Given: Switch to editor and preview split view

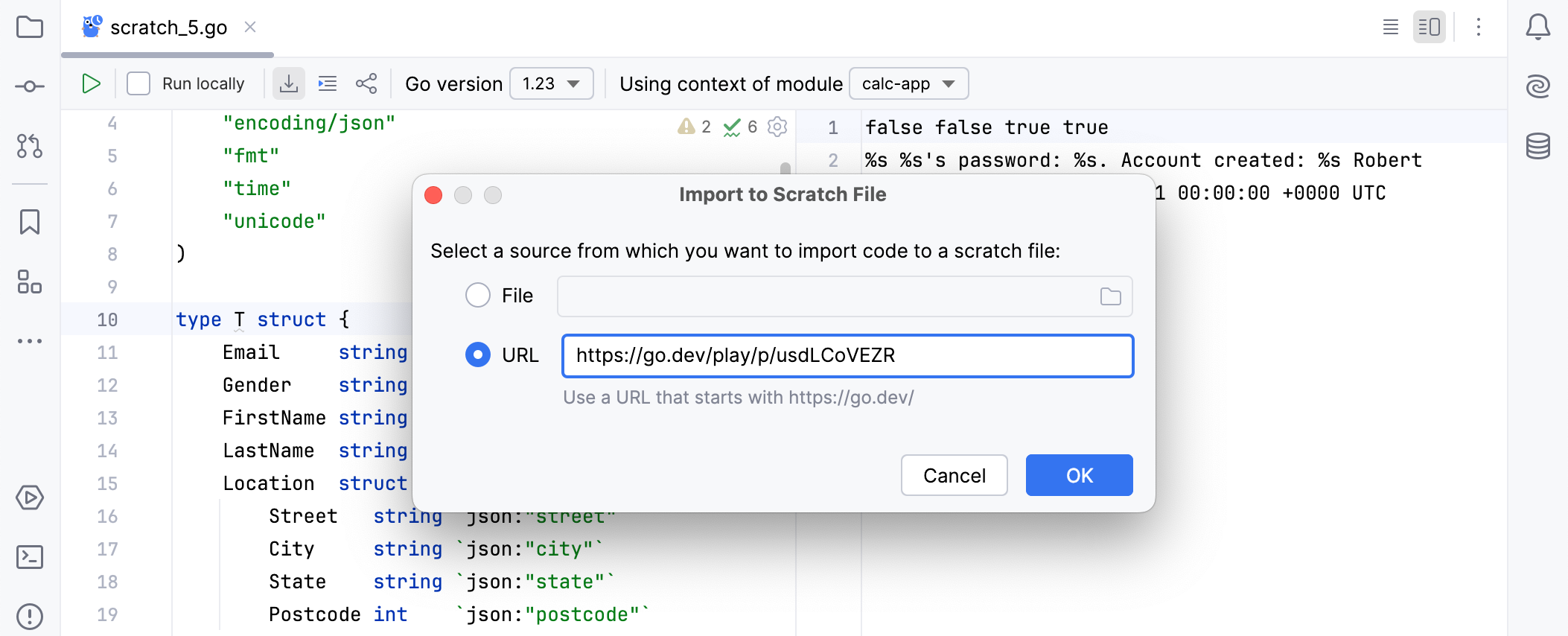Looking at the screenshot, I should pos(1430,28).
